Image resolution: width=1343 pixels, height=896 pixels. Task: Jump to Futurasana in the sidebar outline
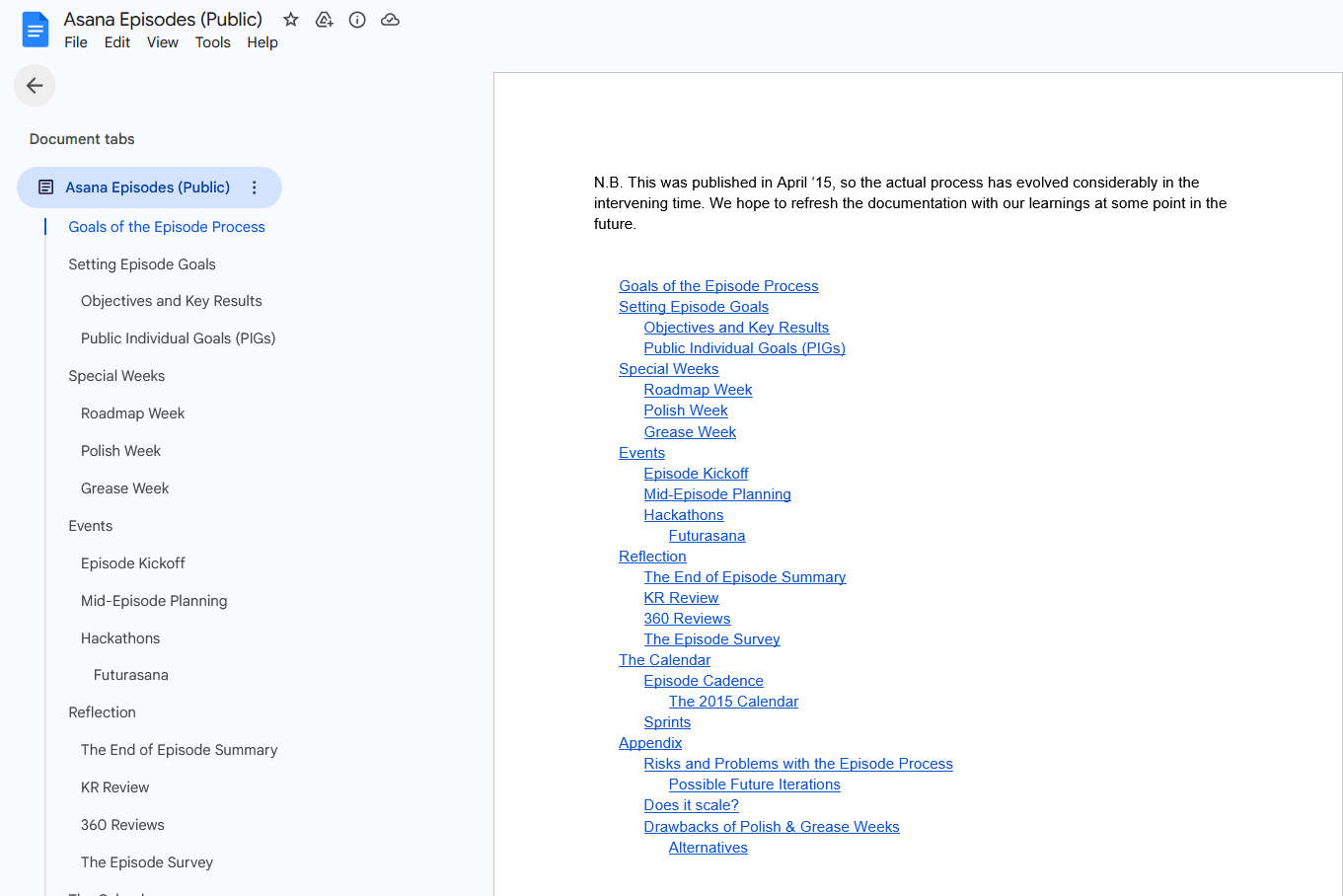131,675
